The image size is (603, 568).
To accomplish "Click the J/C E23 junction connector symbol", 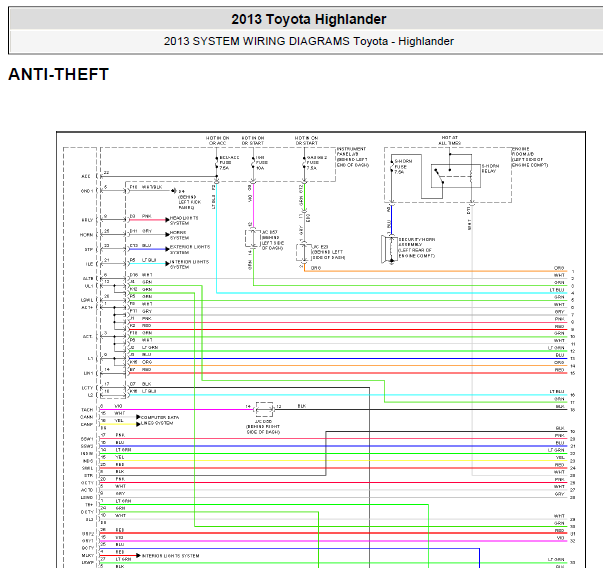I will [304, 252].
